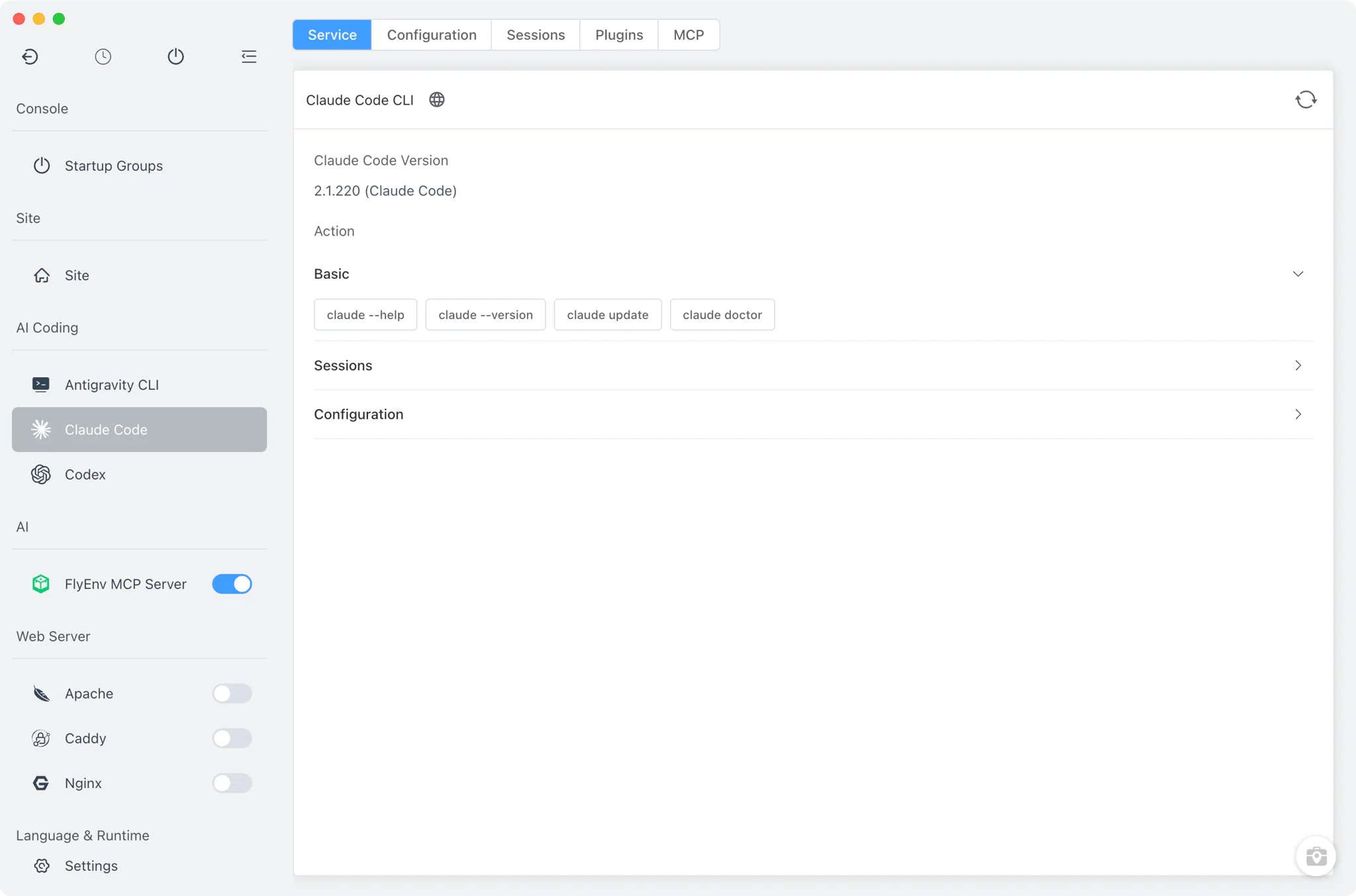The image size is (1356, 896).
Task: Click the Caddy label in sidebar
Action: point(85,738)
